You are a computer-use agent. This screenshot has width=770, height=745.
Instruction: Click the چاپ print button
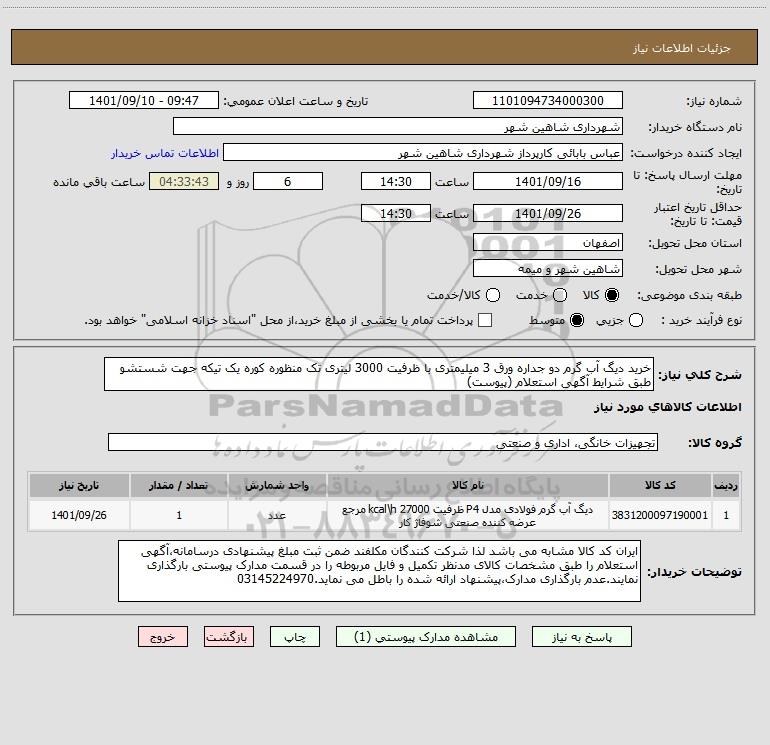click(x=295, y=637)
